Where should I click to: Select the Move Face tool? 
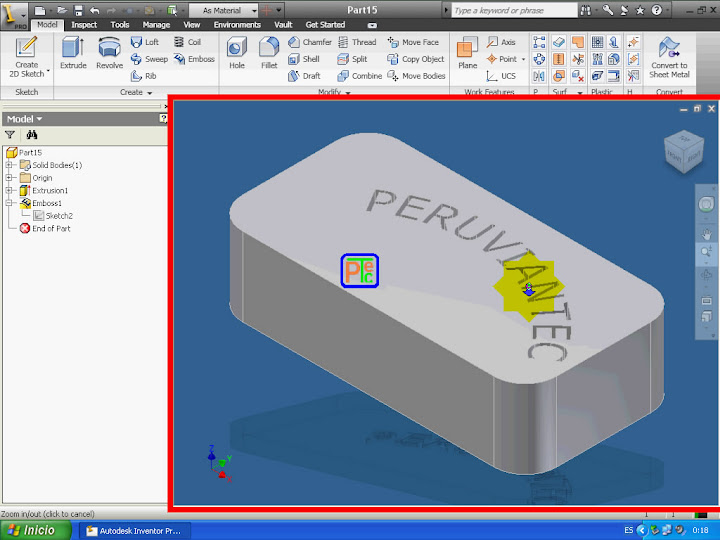pos(413,42)
